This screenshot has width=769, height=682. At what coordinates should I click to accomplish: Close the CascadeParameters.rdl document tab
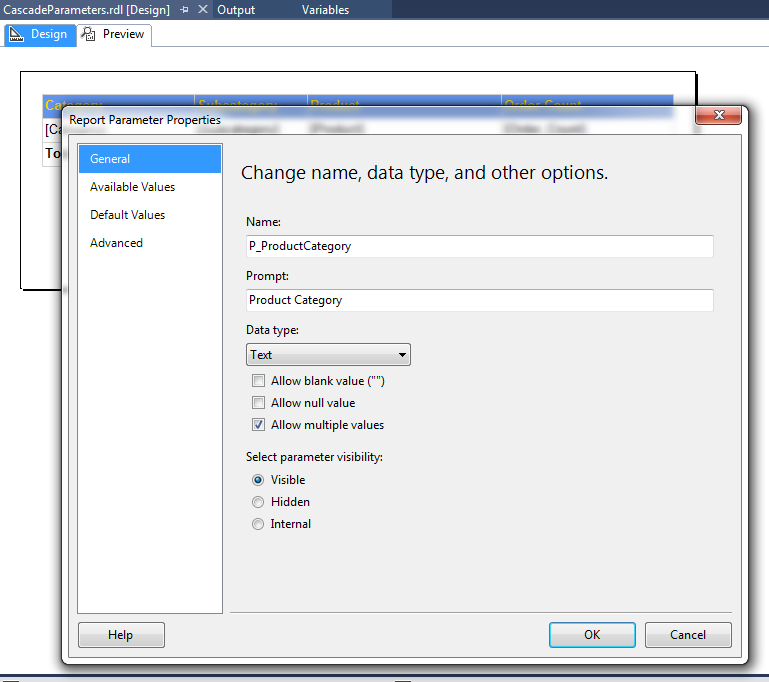coord(202,10)
